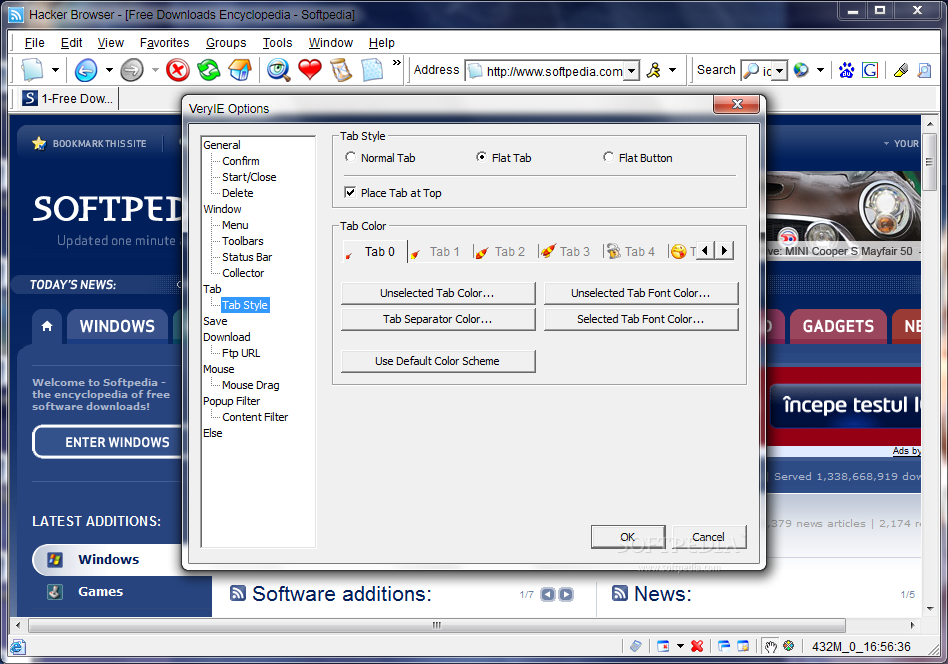Click Use Default Color Scheme button
The width and height of the screenshot is (948, 664).
(x=438, y=361)
